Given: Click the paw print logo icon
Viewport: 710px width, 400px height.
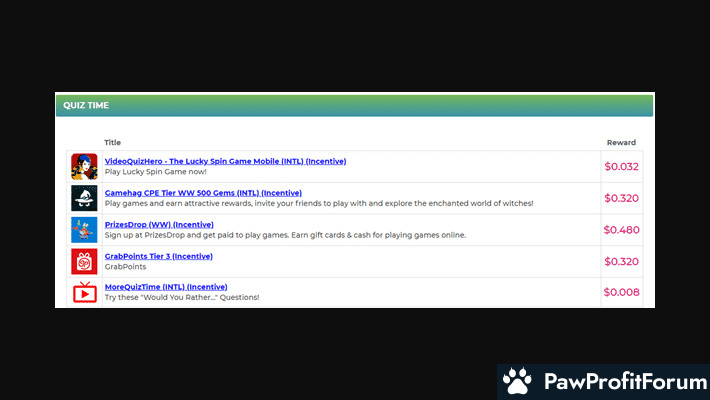Looking at the screenshot, I should point(517,382).
